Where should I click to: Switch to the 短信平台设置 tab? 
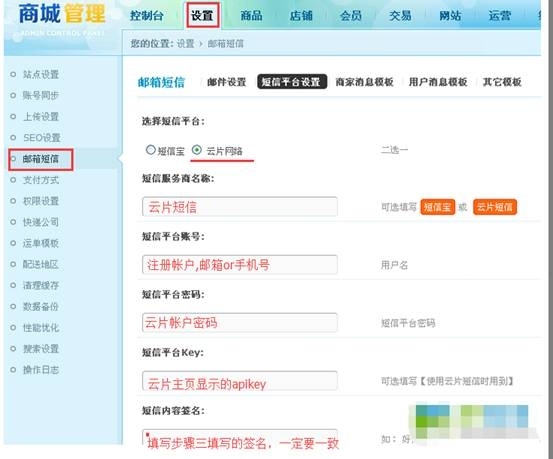coord(292,82)
